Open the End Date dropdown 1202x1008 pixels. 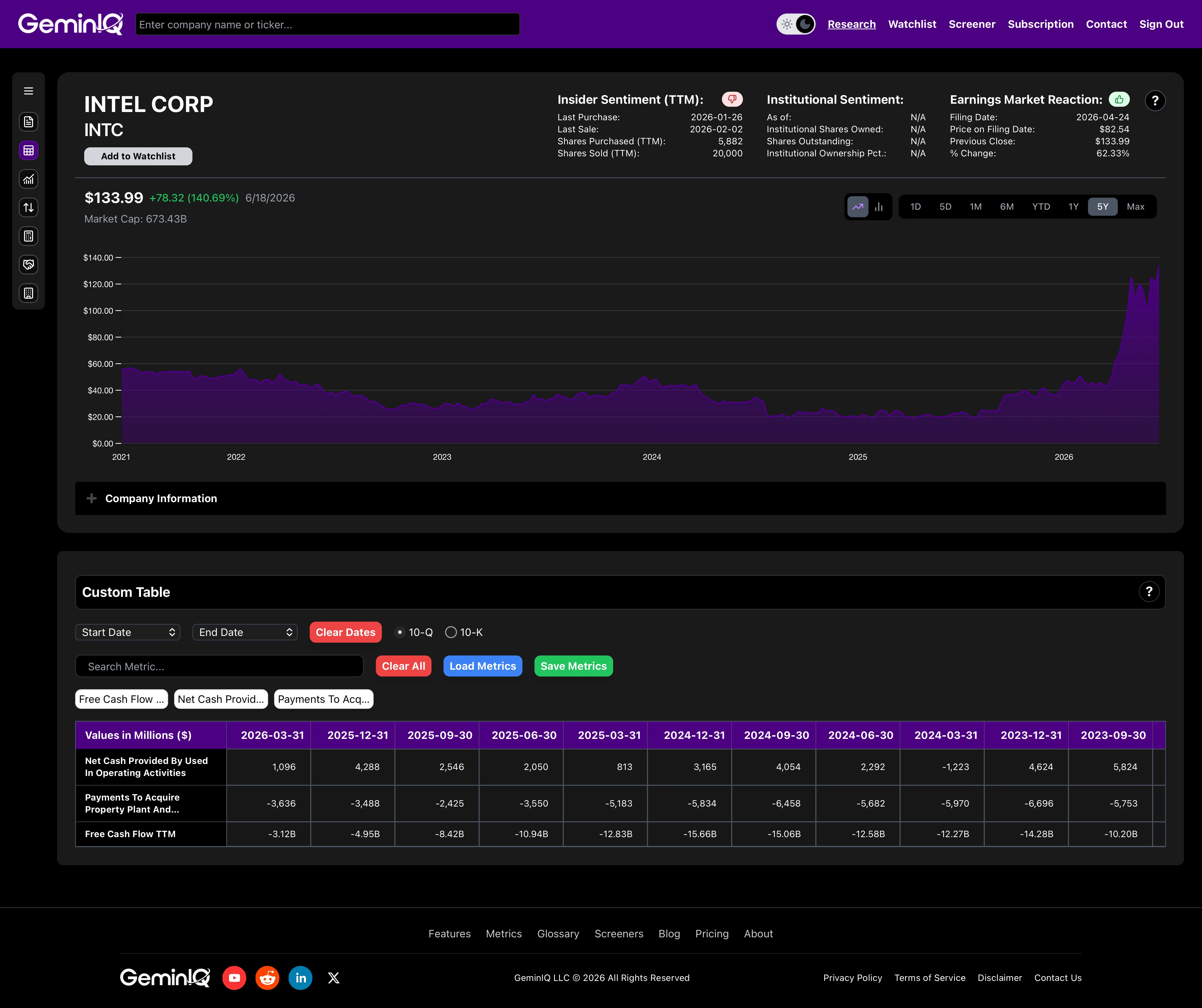tap(245, 632)
